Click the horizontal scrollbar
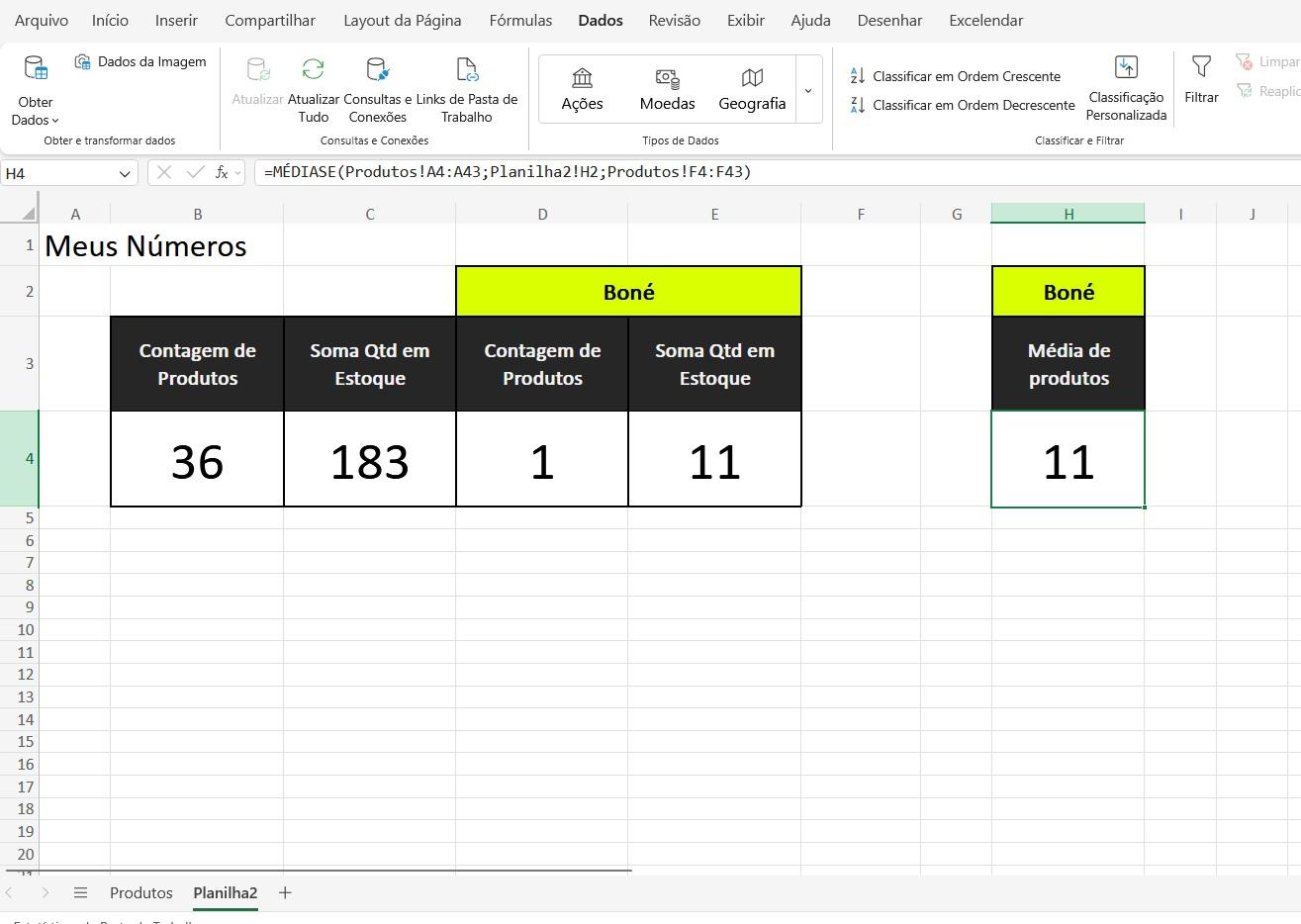Image resolution: width=1301 pixels, height=924 pixels. pos(319,872)
